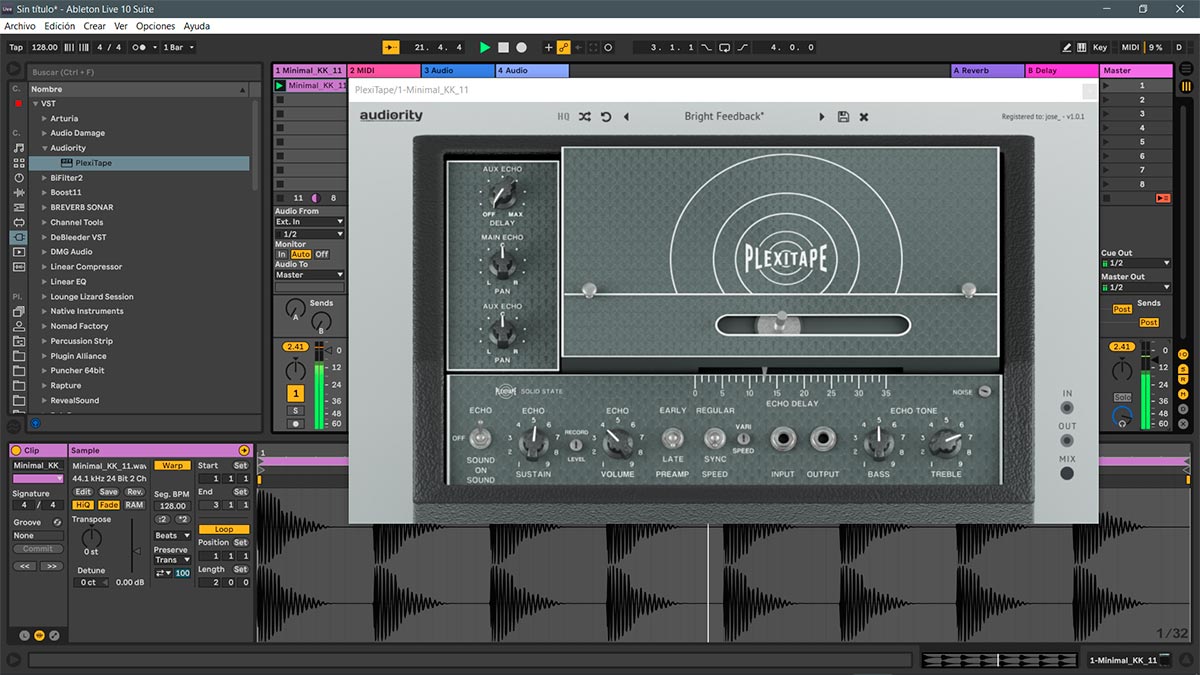
Task: Stop playback in Ableton transport
Action: tap(504, 47)
